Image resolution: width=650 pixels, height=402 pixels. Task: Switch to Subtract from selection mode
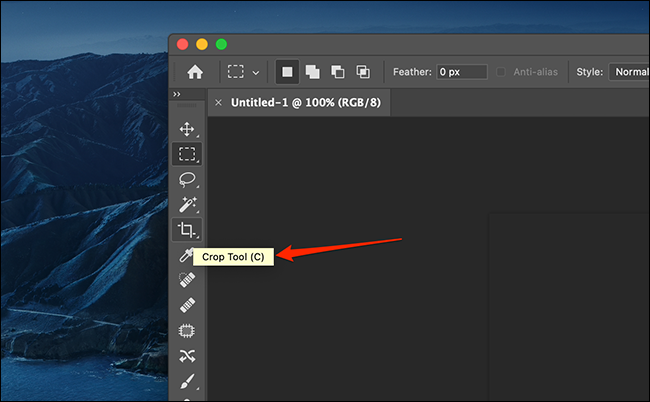point(338,72)
